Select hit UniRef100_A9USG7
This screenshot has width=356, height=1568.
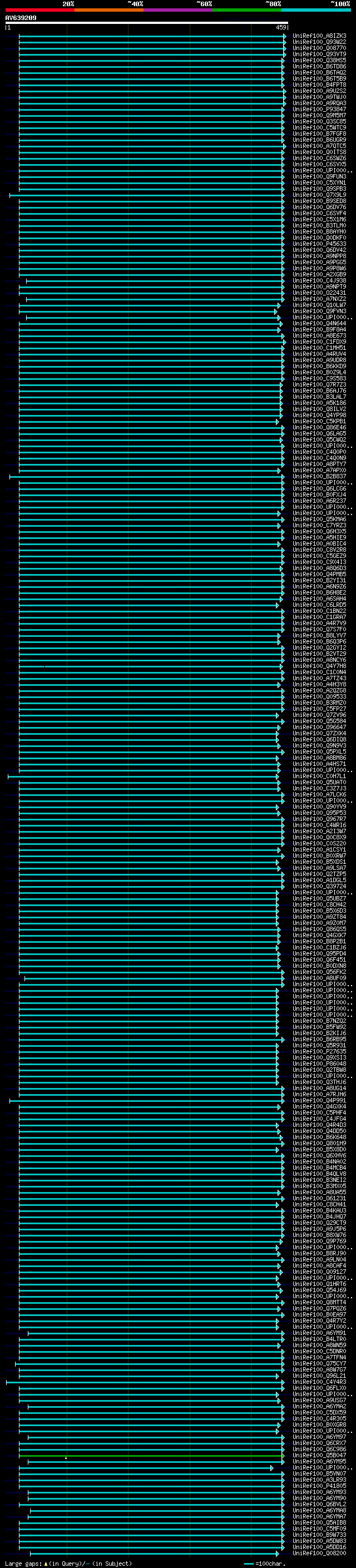point(319,1401)
